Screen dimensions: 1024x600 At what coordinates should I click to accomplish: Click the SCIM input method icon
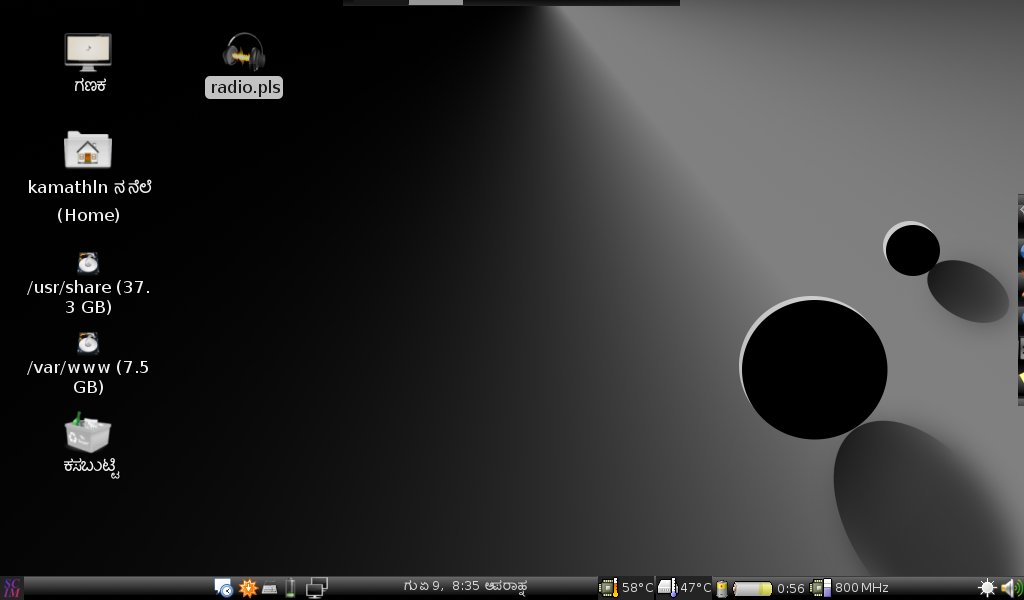tap(12, 588)
